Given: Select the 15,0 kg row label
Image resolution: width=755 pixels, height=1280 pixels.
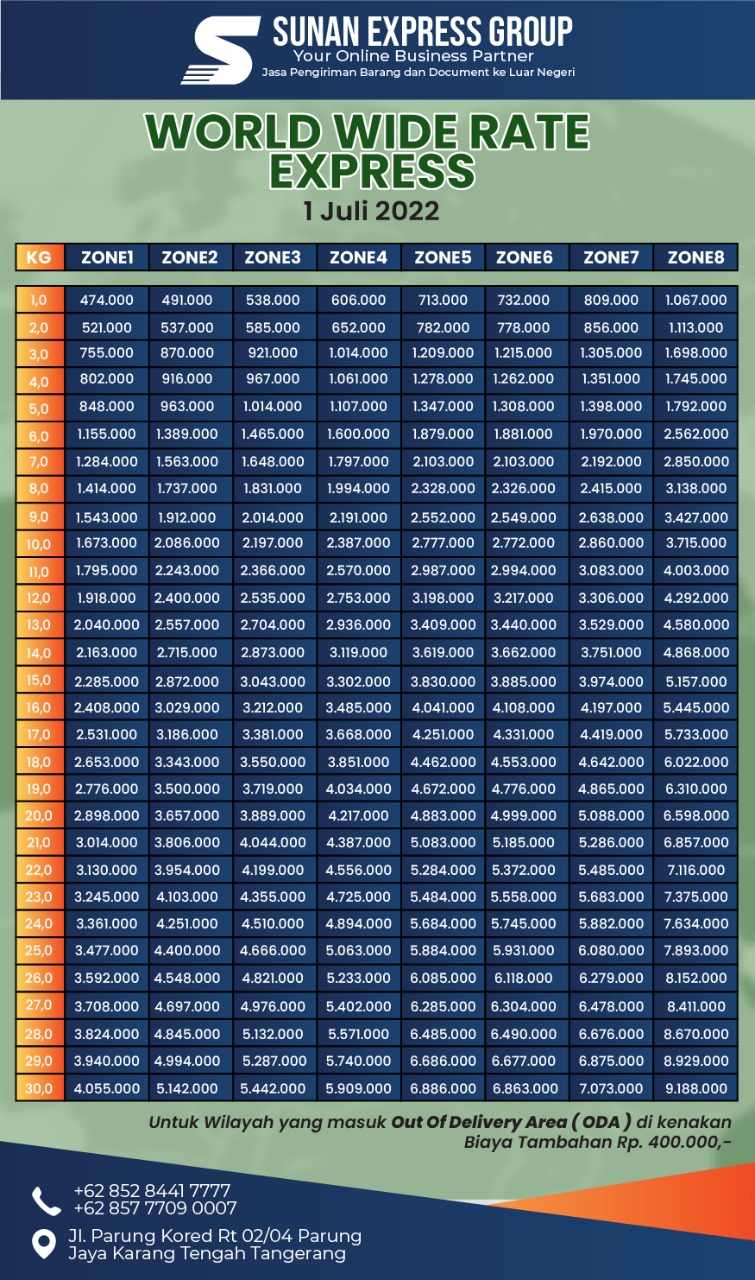Looking at the screenshot, I should [39, 680].
